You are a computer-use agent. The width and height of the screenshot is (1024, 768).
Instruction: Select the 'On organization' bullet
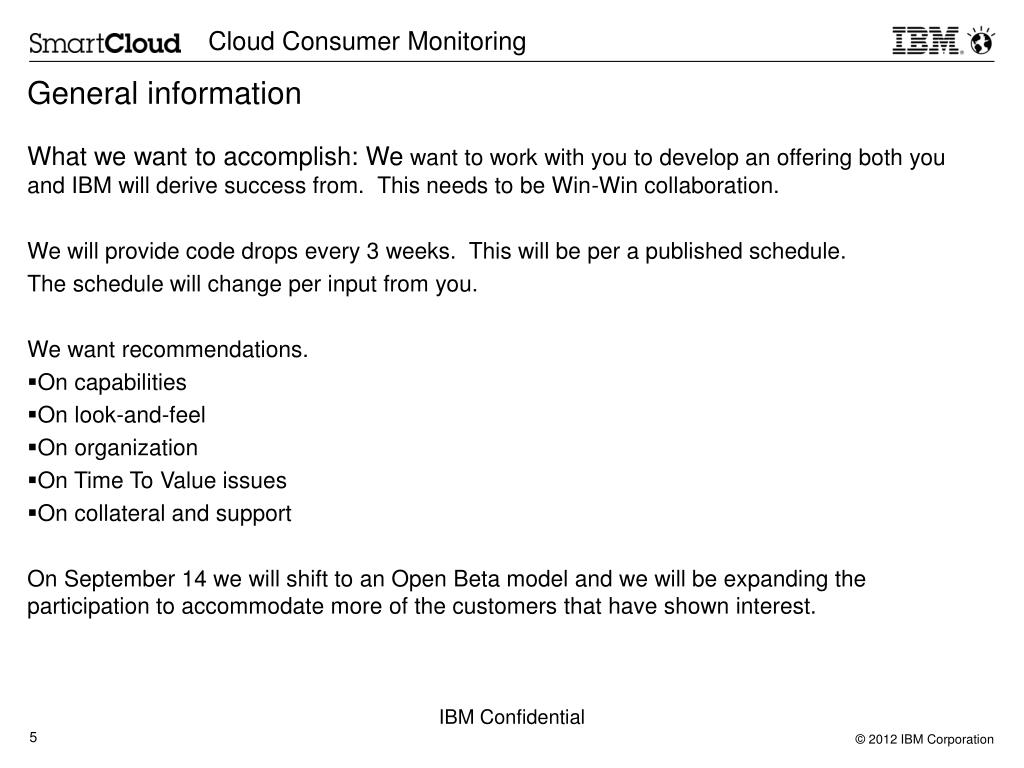(x=113, y=447)
